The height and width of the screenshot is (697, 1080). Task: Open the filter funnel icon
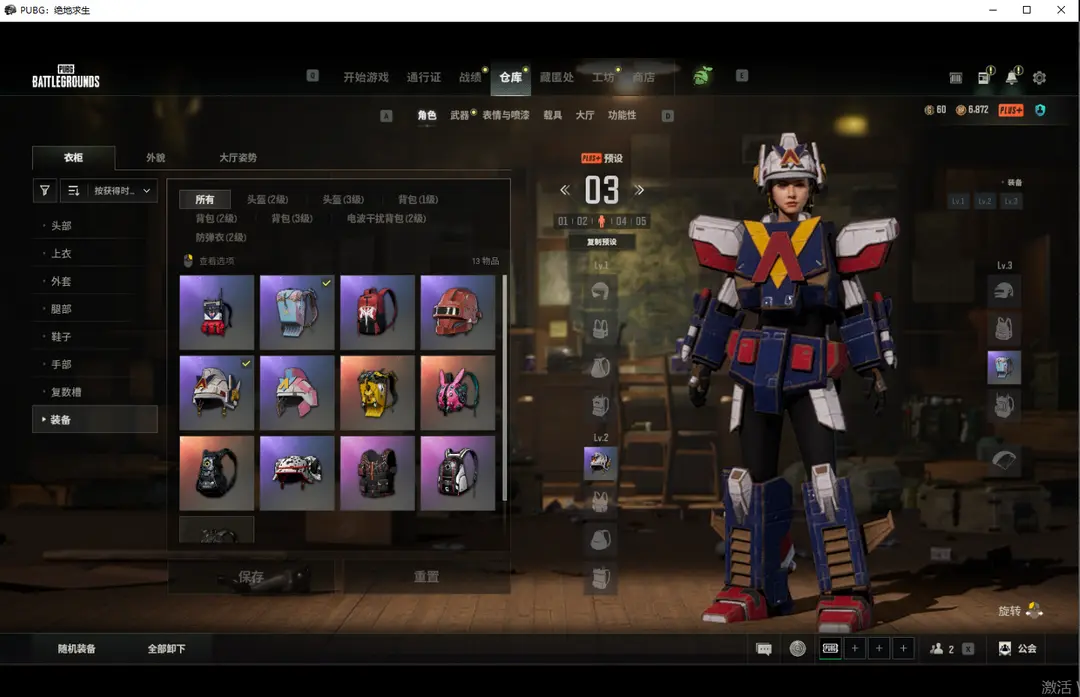[45, 191]
